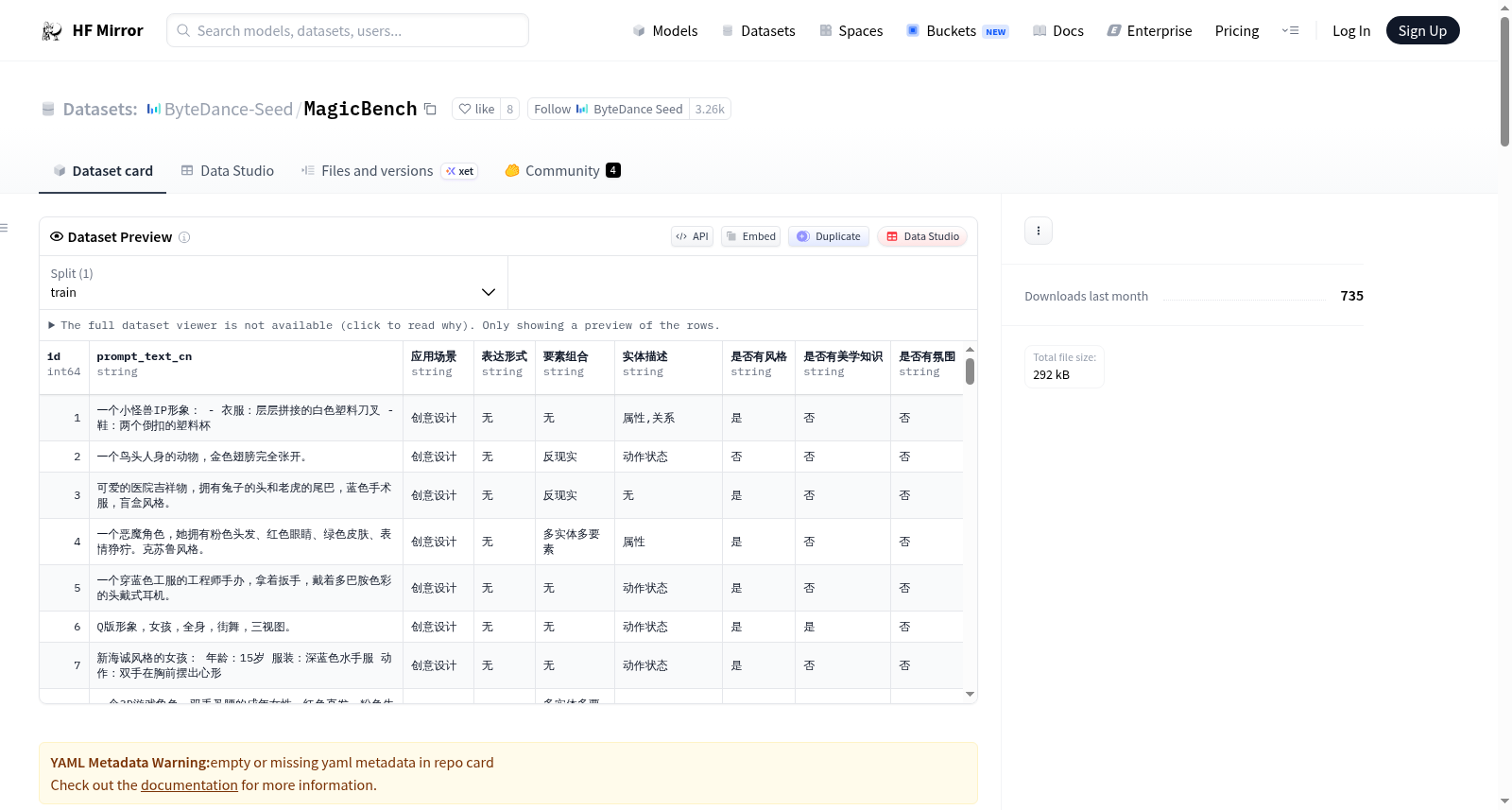1512x810 pixels.
Task: Open the Community tab
Action: [x=562, y=171]
